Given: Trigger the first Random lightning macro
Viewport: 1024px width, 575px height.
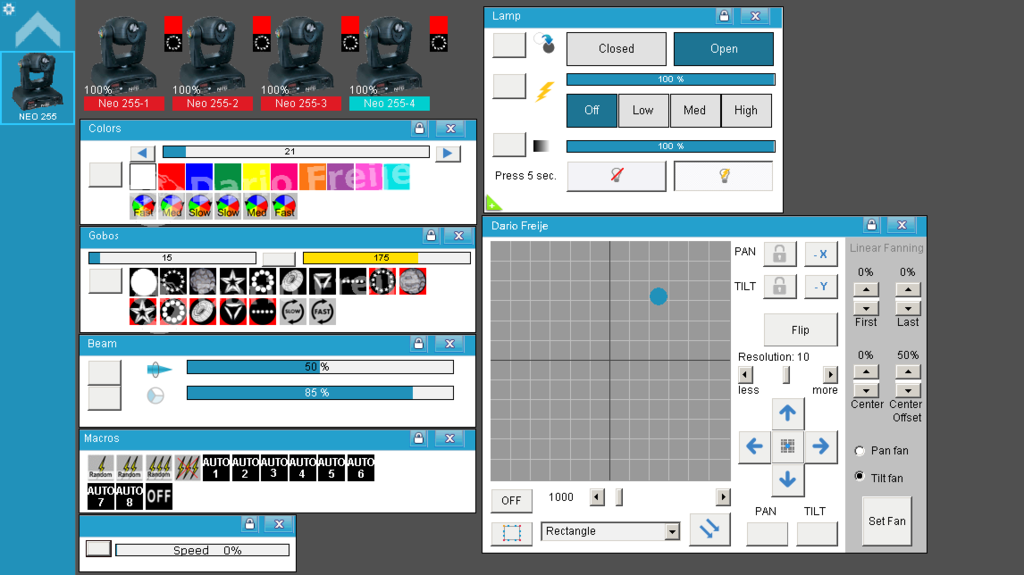Looking at the screenshot, I should pos(101,467).
